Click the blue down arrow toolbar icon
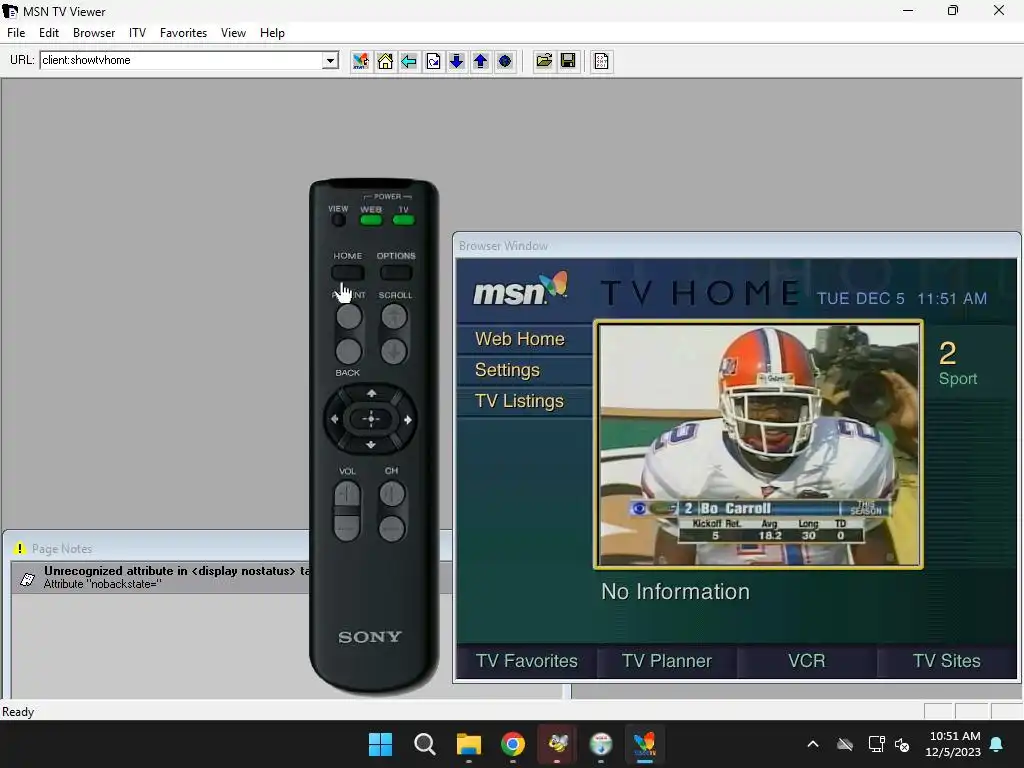Screen dimensions: 1024x768 click(x=456, y=61)
